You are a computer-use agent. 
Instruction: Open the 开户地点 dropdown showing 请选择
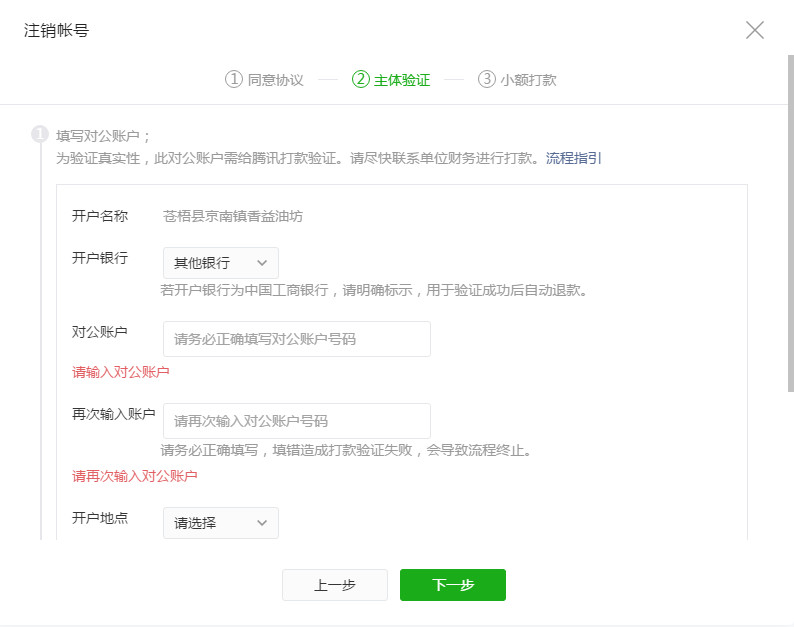point(221,523)
